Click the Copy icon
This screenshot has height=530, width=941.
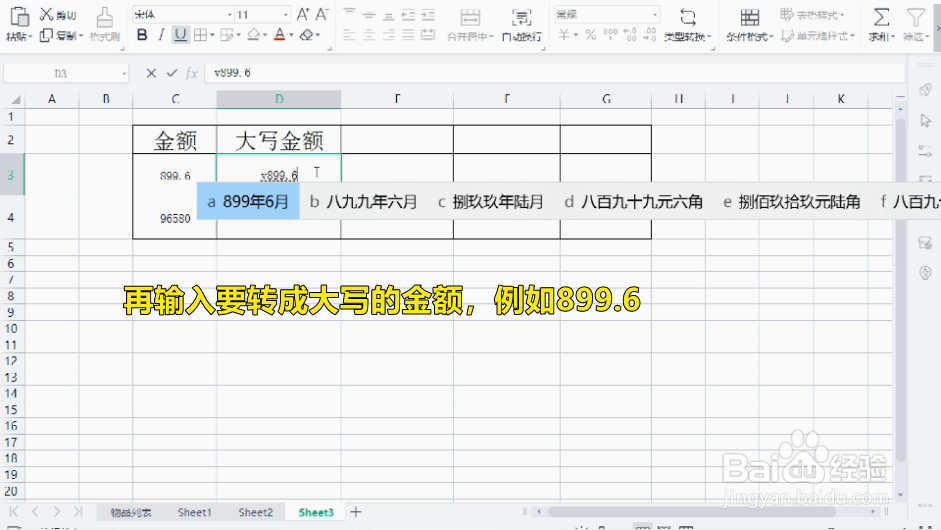coord(46,36)
